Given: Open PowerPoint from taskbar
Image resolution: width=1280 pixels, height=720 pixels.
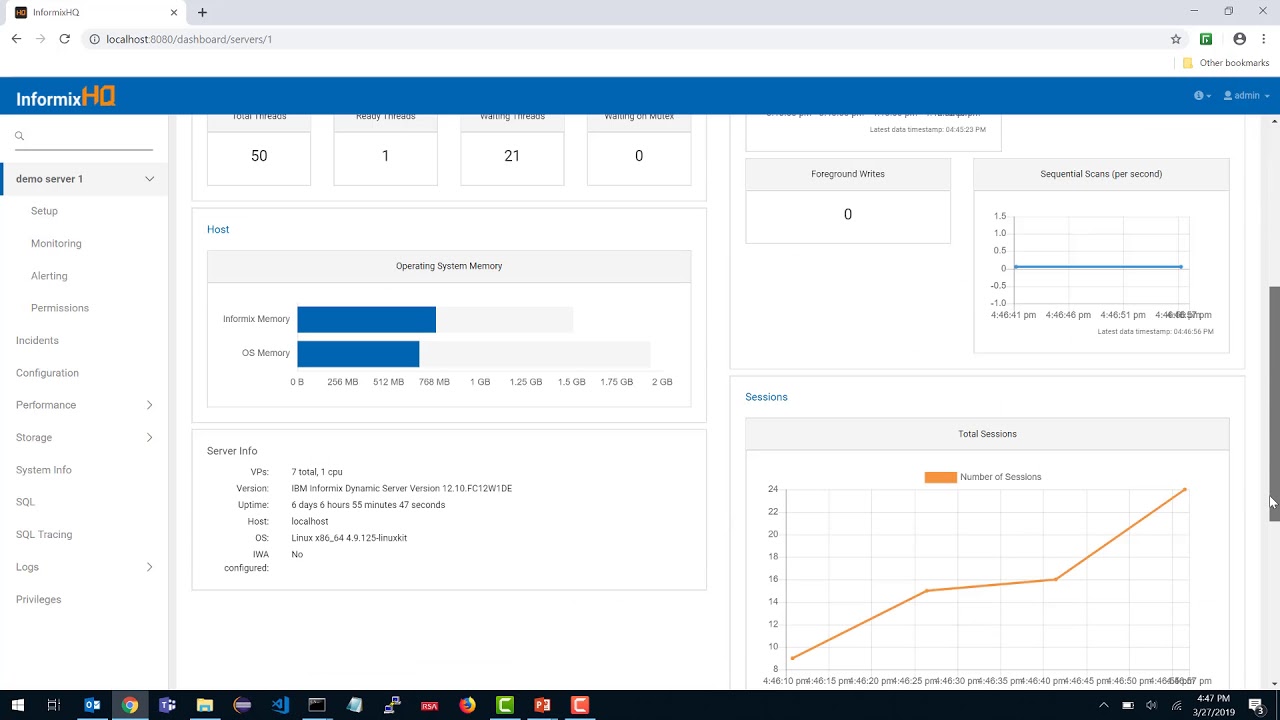Looking at the screenshot, I should pos(542,705).
